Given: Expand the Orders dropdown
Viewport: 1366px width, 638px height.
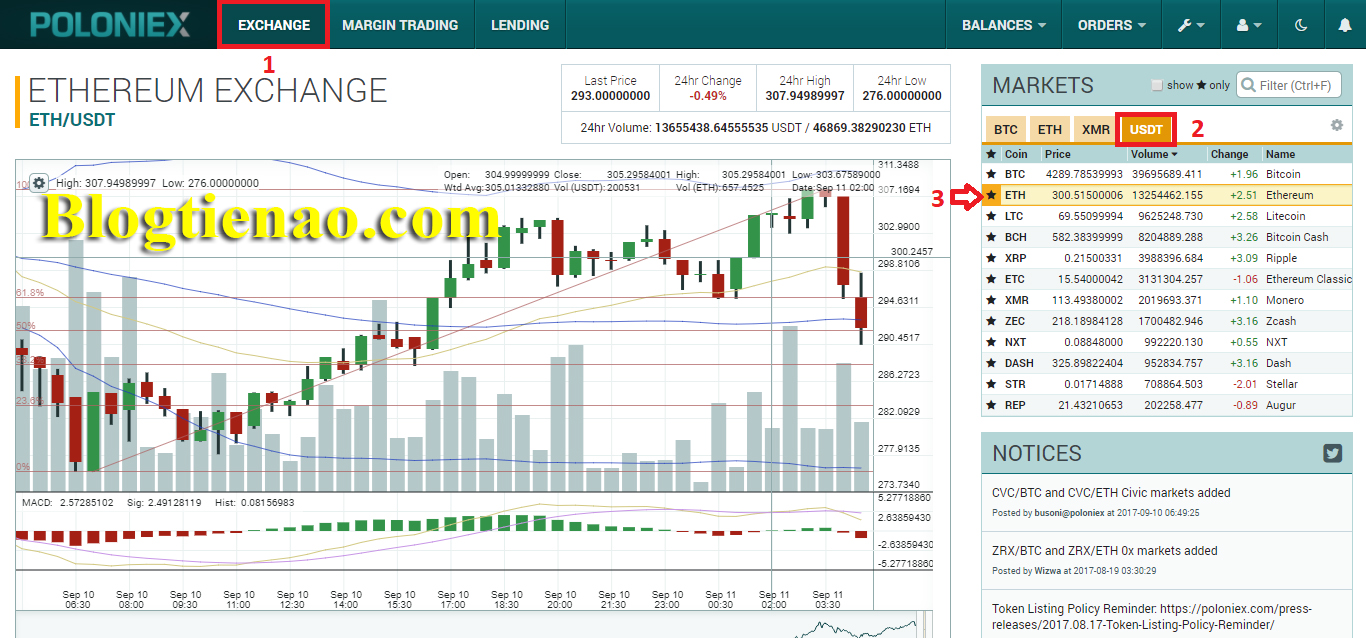Looking at the screenshot, I should pyautogui.click(x=1111, y=25).
